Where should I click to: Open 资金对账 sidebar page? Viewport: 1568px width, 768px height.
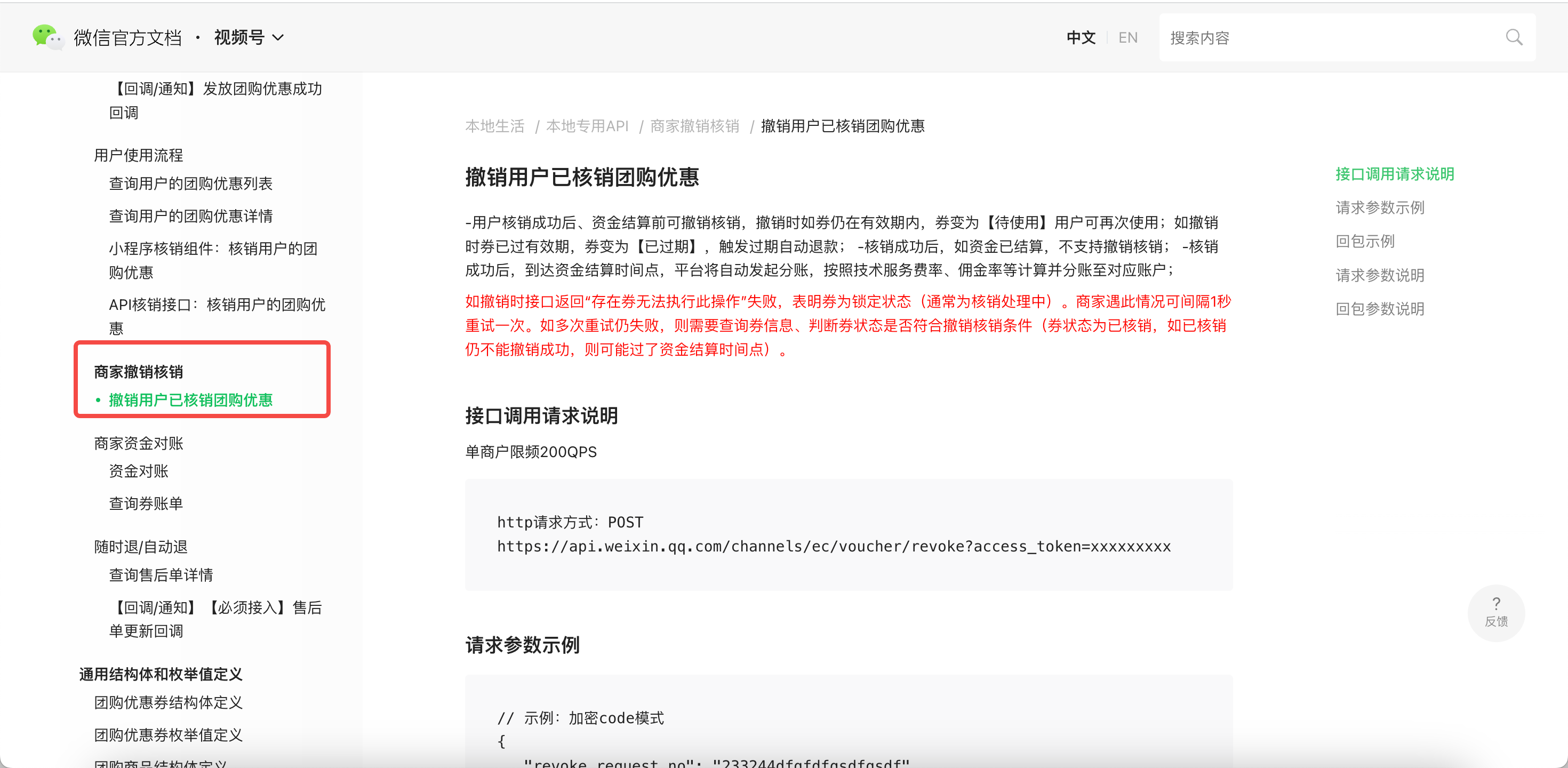(x=138, y=471)
